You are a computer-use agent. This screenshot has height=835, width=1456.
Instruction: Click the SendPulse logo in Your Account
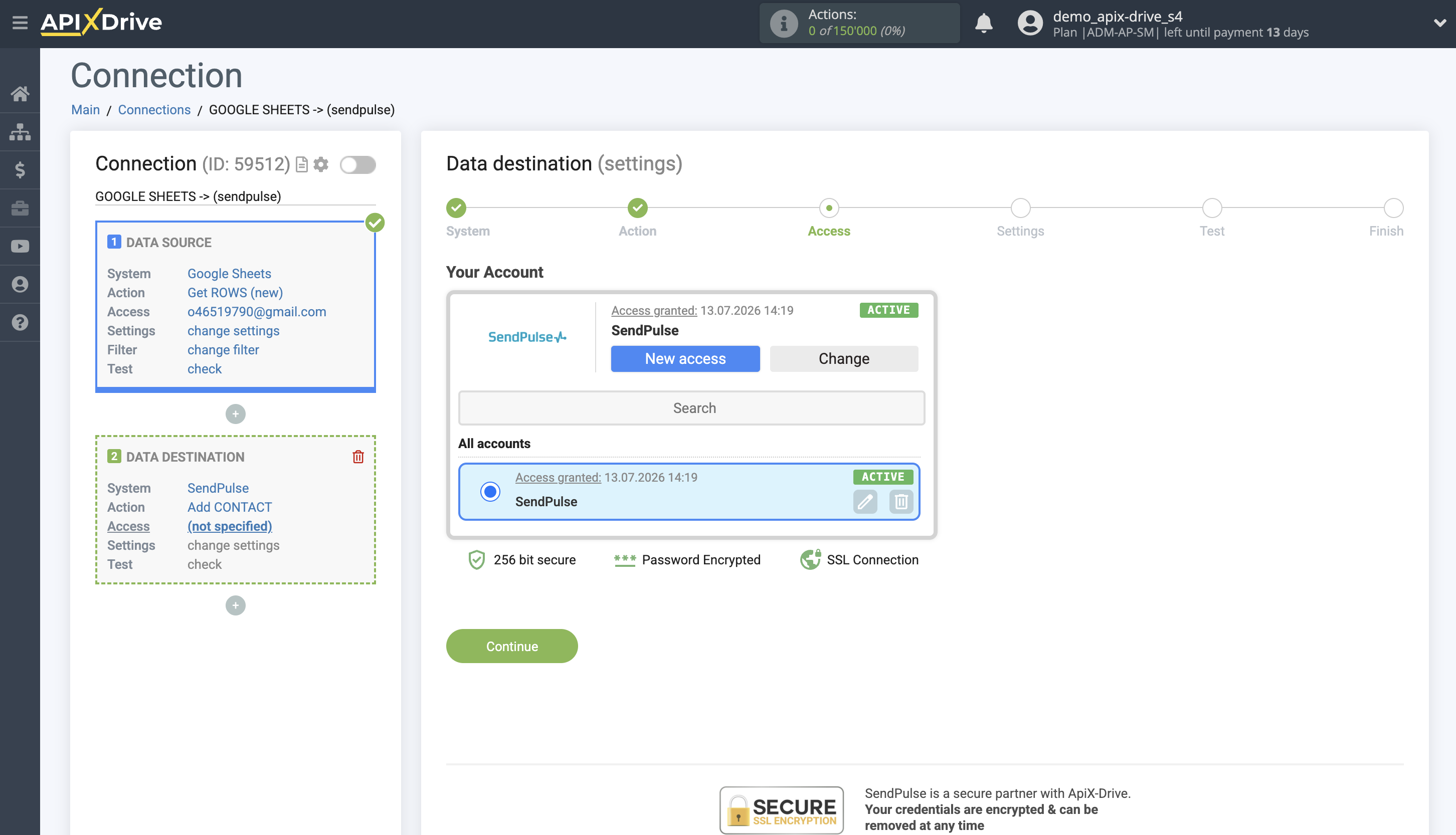tap(526, 337)
